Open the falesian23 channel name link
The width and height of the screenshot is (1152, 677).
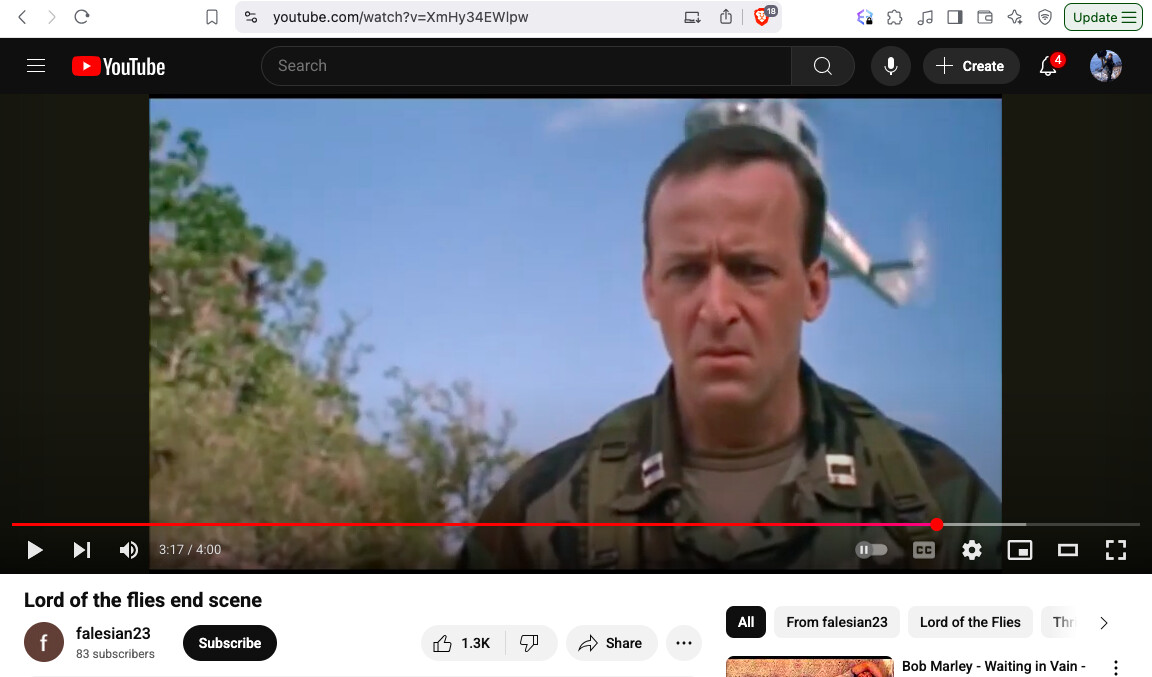pyautogui.click(x=113, y=634)
